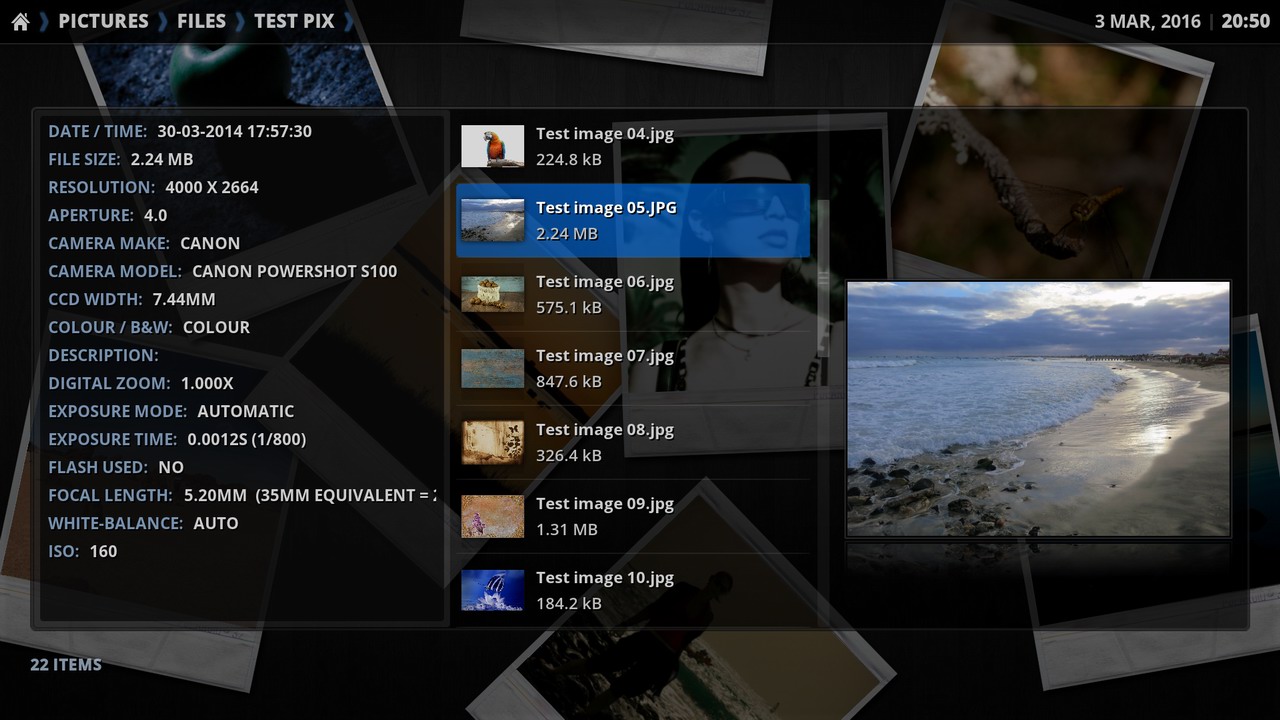Click the chevron between Home and Pictures
The width and height of the screenshot is (1280, 720).
tap(44, 21)
